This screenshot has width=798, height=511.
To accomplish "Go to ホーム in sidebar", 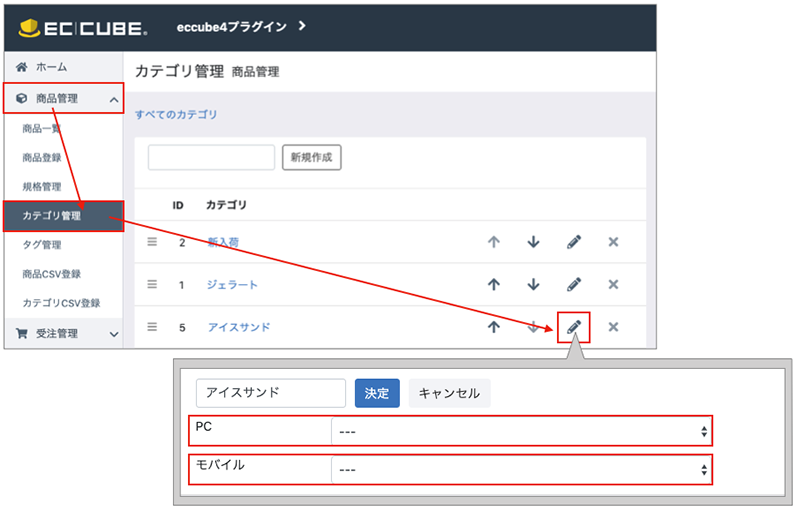I will coord(51,67).
